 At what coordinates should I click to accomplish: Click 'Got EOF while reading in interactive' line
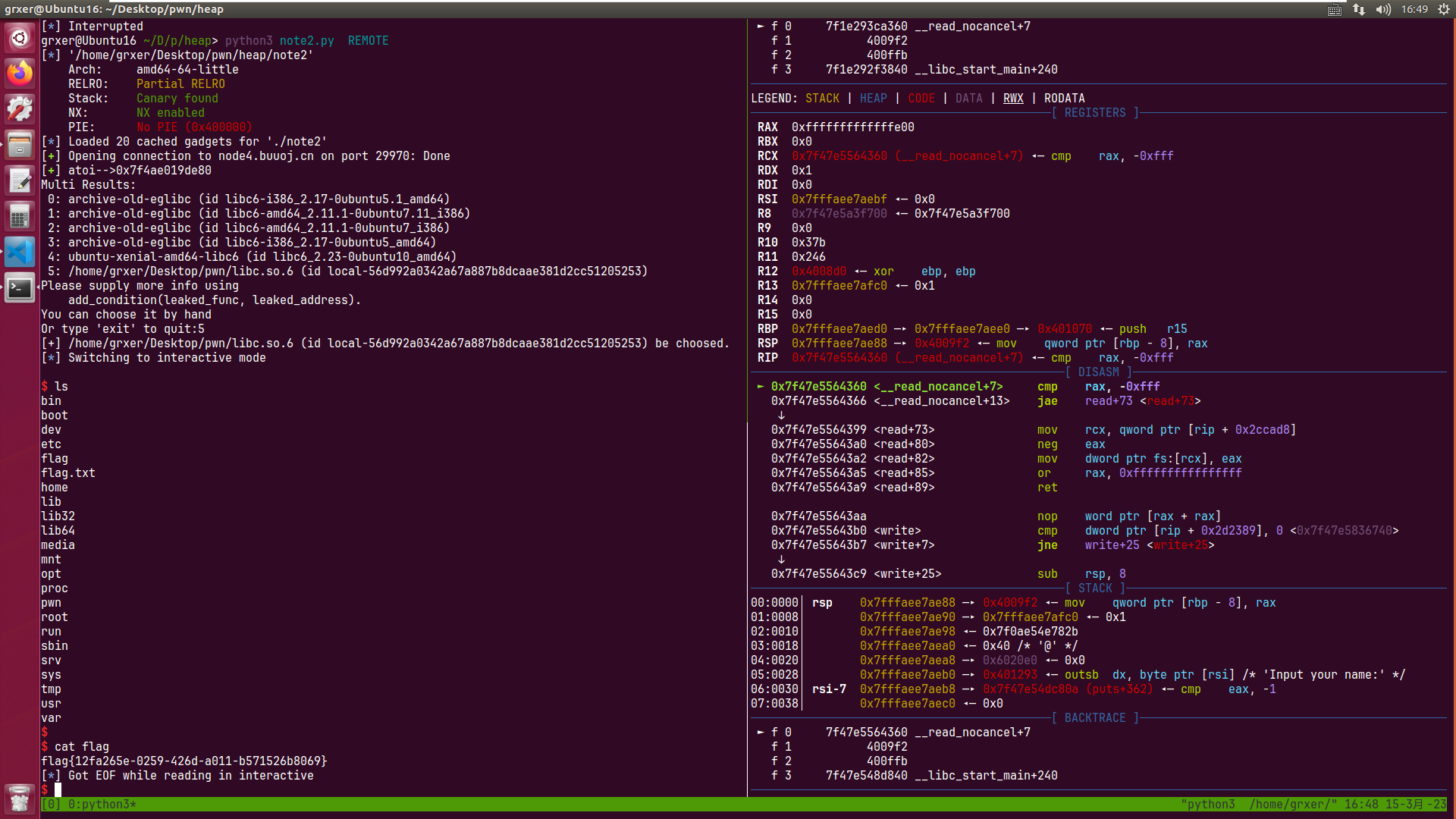(191, 775)
